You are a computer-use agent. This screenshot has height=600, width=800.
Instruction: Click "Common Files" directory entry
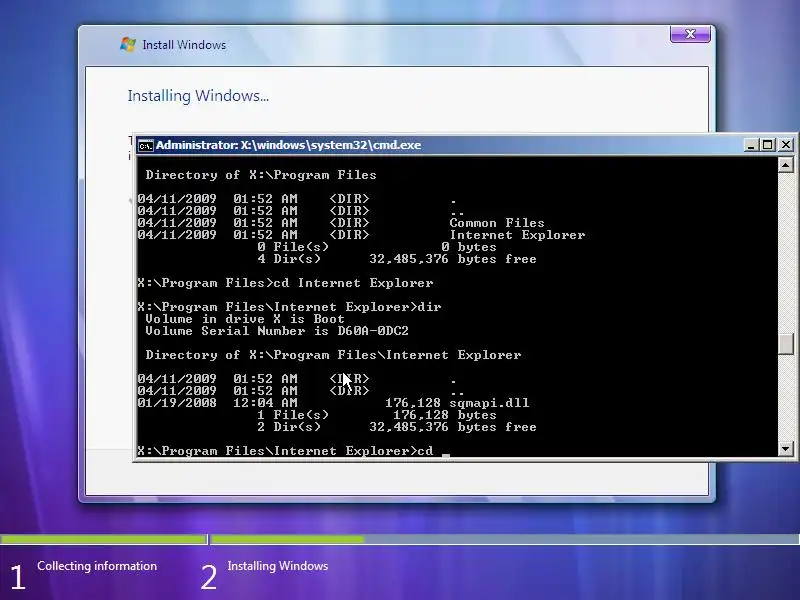(496, 223)
